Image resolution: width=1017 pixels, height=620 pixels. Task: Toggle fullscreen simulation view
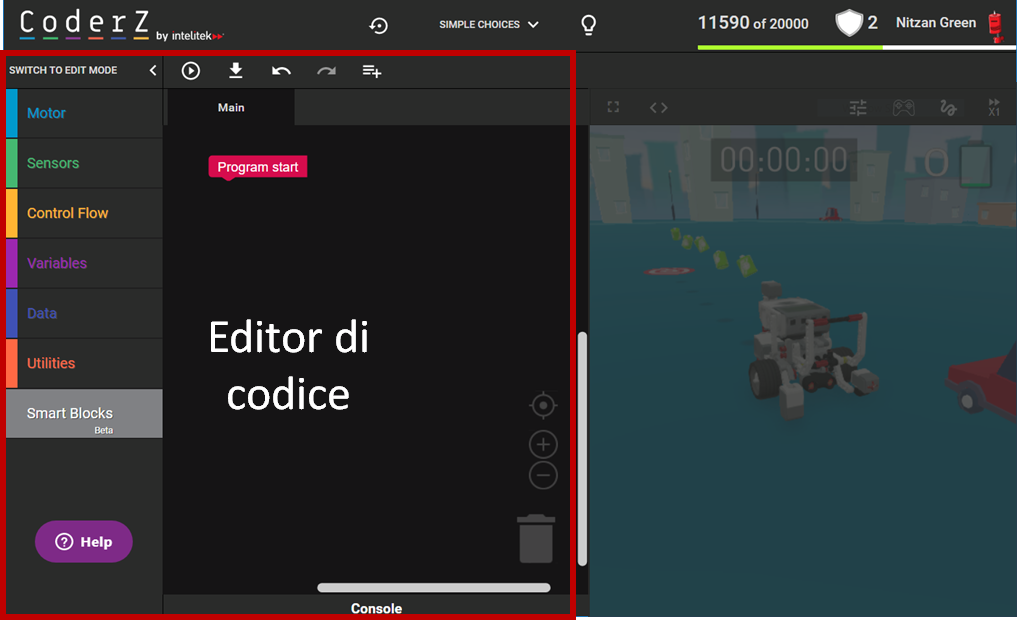click(613, 107)
